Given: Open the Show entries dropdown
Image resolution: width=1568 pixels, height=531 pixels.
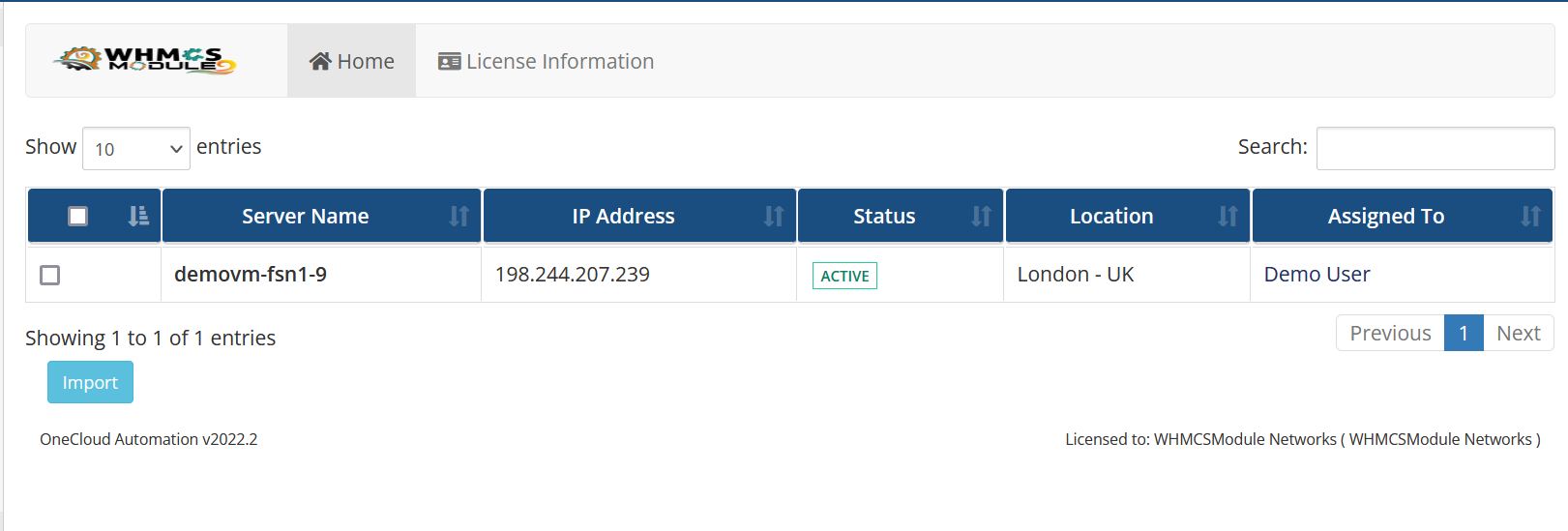Looking at the screenshot, I should pos(136,148).
